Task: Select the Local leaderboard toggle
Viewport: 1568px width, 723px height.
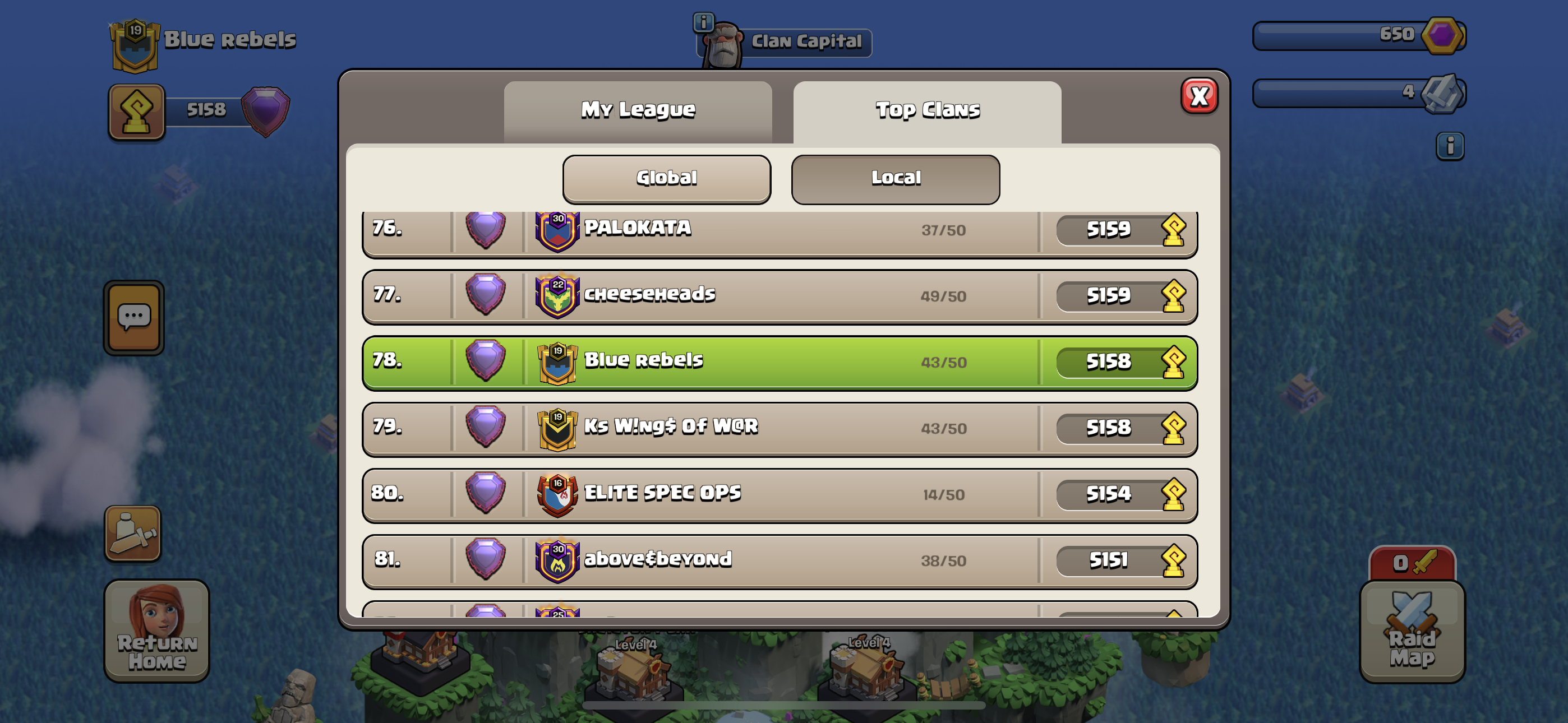Action: click(896, 179)
